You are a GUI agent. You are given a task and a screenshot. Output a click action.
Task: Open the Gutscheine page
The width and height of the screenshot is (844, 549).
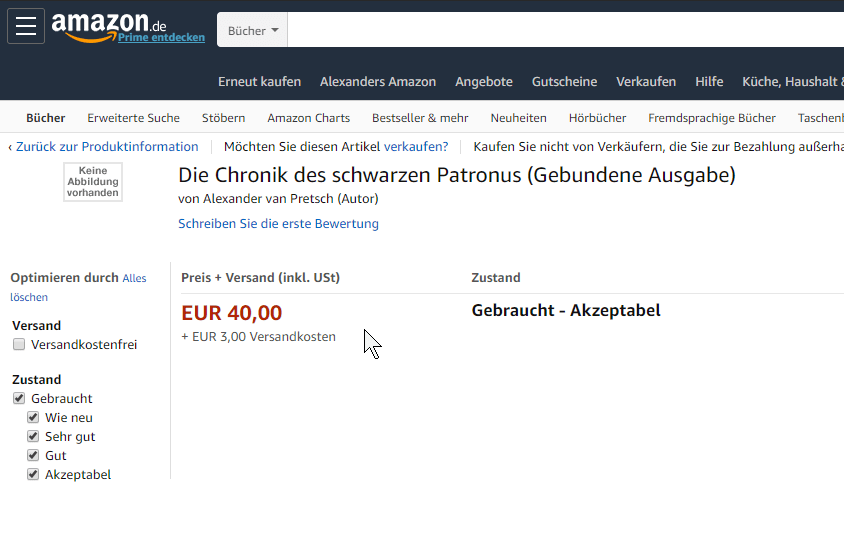(x=564, y=82)
